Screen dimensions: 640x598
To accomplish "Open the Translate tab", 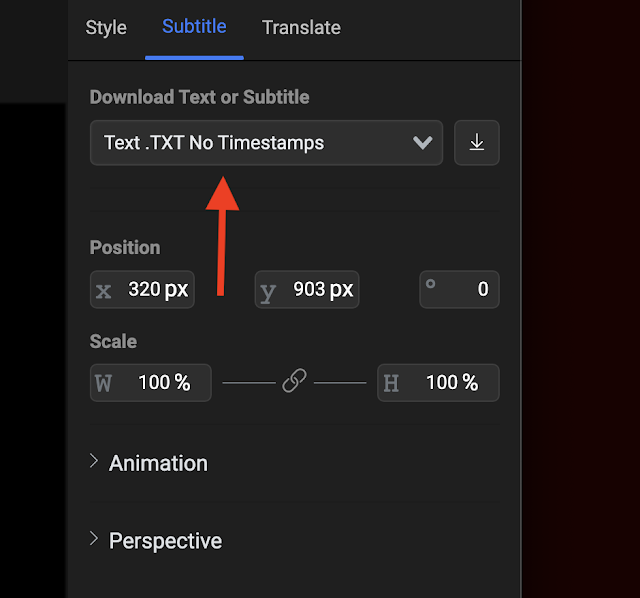I will (x=301, y=27).
